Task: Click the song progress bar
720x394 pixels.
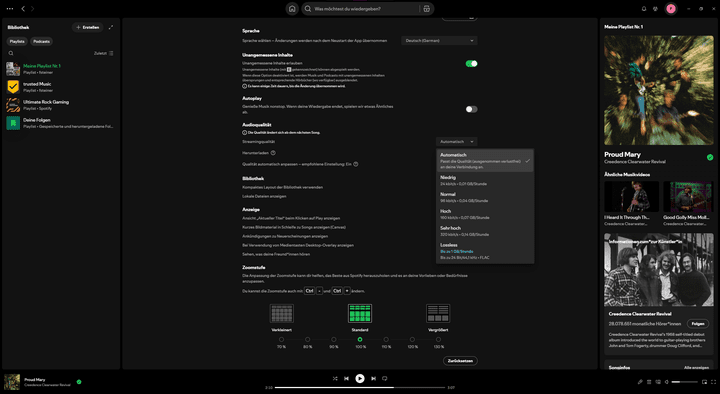Action: (360, 388)
